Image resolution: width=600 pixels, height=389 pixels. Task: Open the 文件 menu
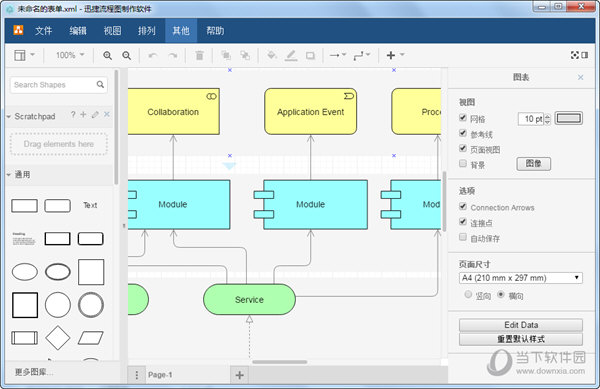pos(43,31)
